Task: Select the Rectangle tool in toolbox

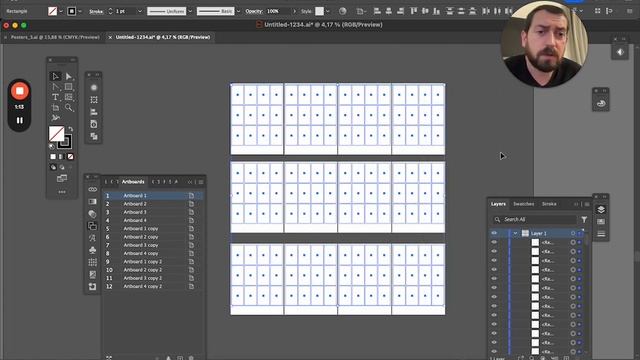Action: tap(69, 87)
